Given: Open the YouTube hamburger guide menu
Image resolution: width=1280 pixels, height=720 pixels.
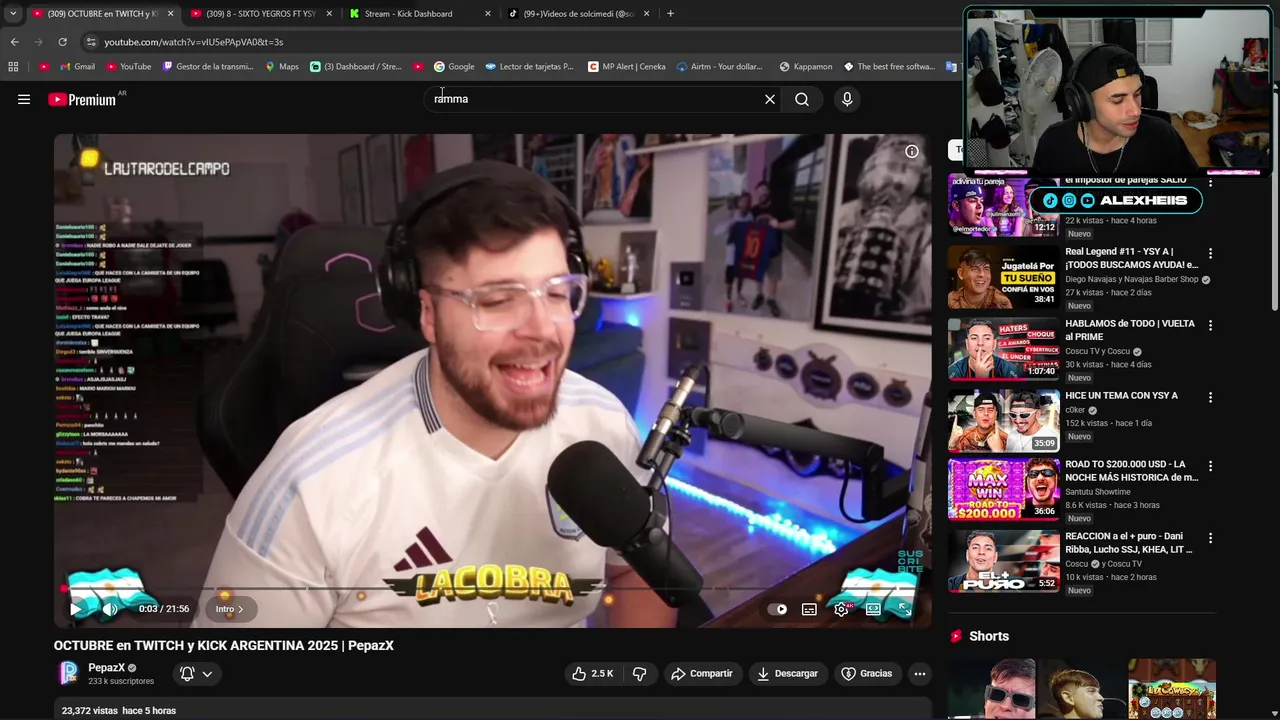Looking at the screenshot, I should (24, 99).
